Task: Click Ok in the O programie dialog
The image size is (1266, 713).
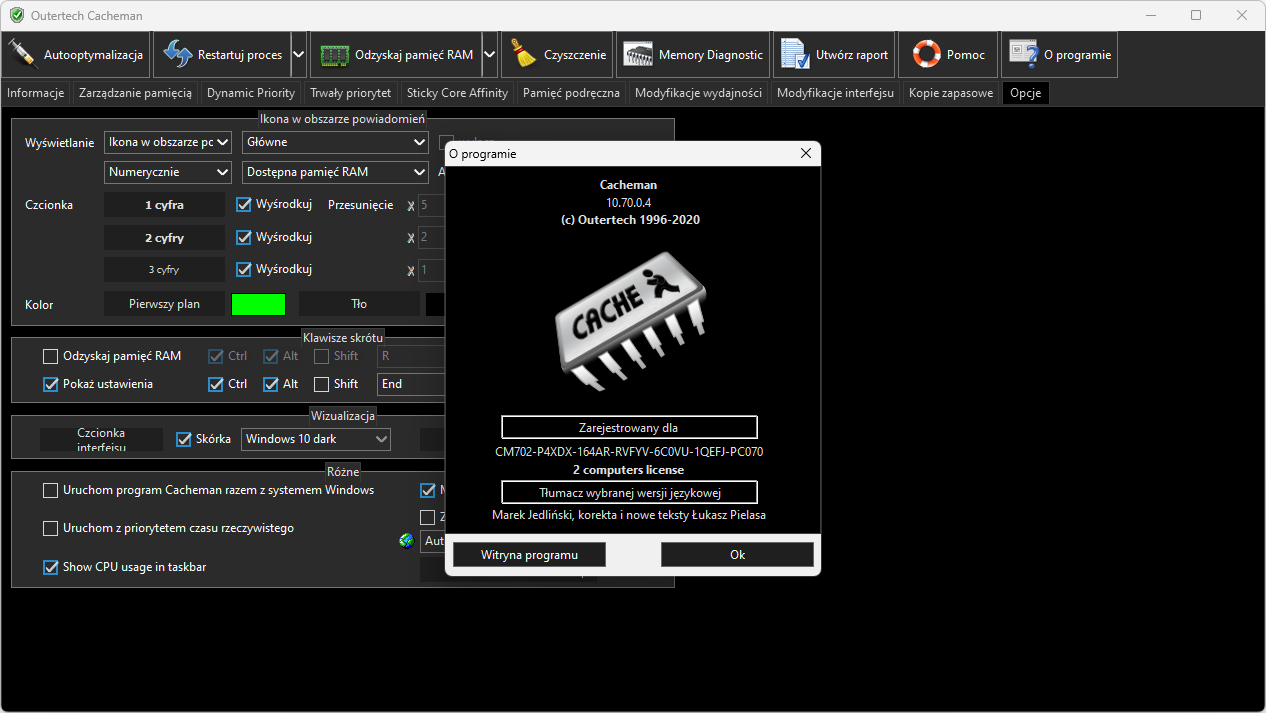Action: click(x=737, y=554)
